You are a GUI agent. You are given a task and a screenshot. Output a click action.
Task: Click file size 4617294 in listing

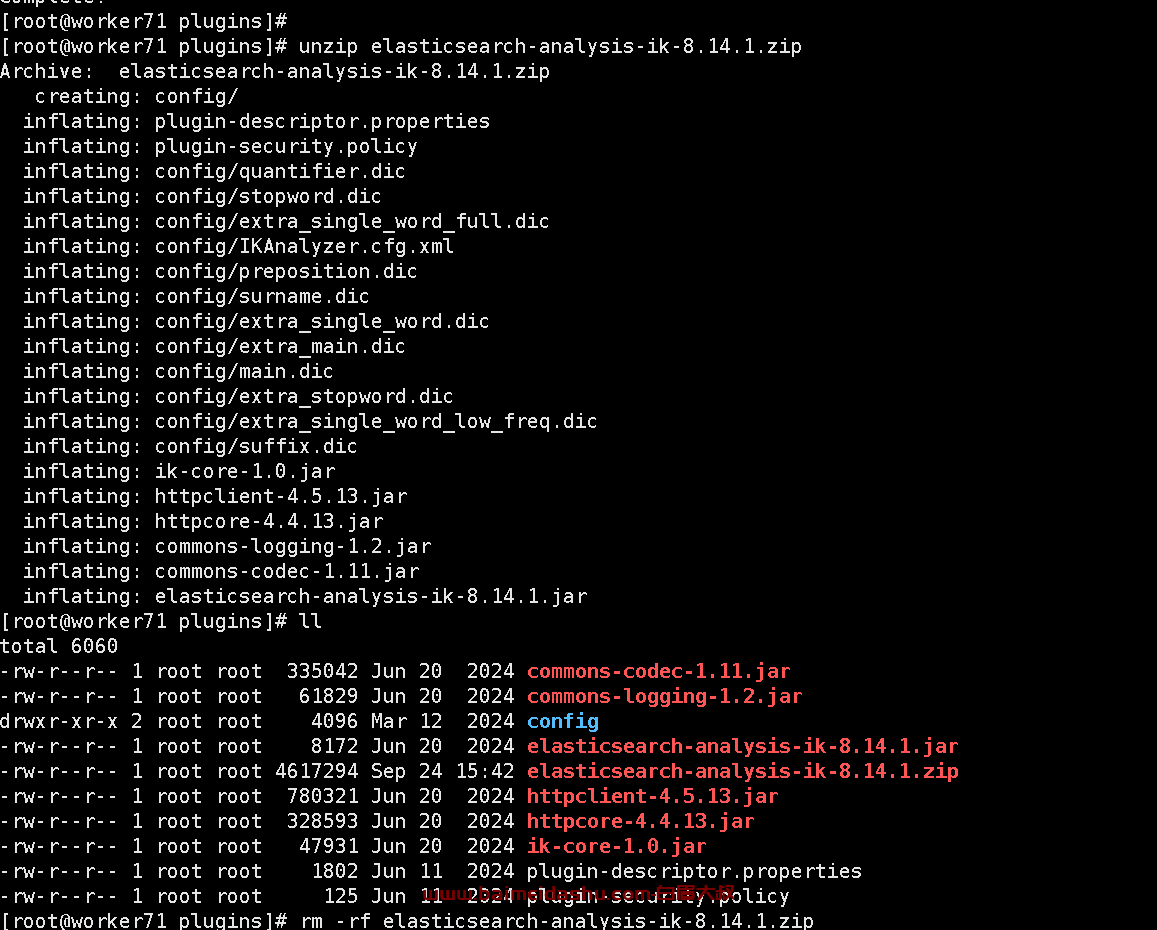tap(316, 771)
